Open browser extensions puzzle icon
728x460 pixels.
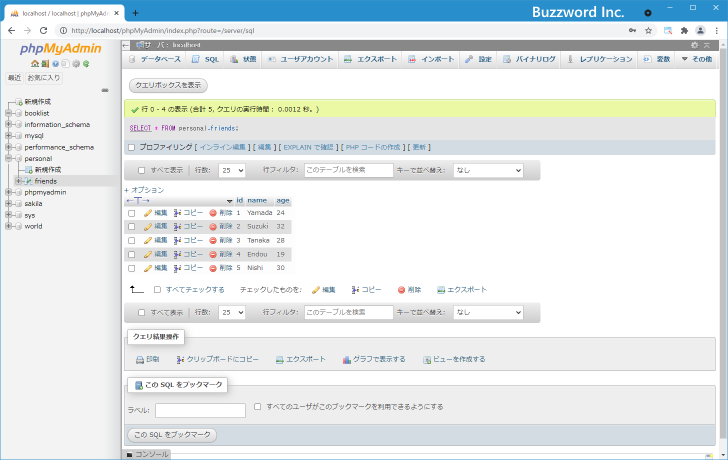coord(684,31)
